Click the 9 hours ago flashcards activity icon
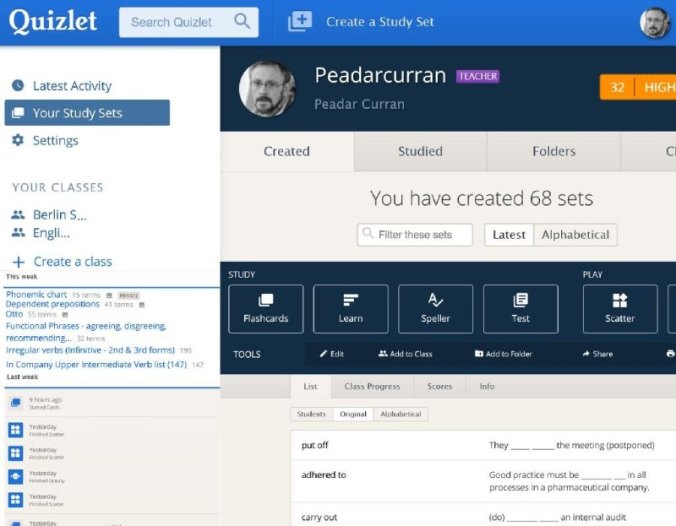Image resolution: width=676 pixels, height=526 pixels. [16, 403]
